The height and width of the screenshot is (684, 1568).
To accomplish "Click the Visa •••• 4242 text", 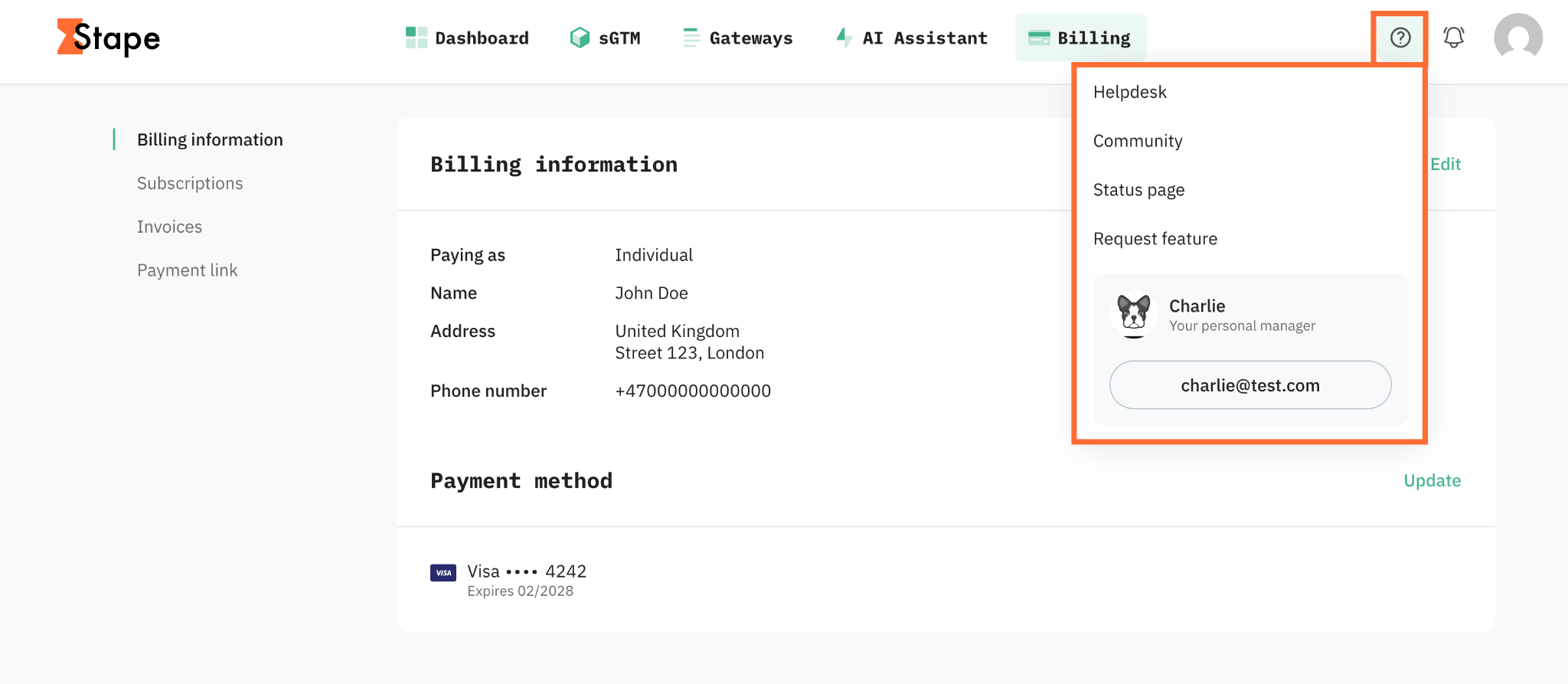I will (x=527, y=571).
